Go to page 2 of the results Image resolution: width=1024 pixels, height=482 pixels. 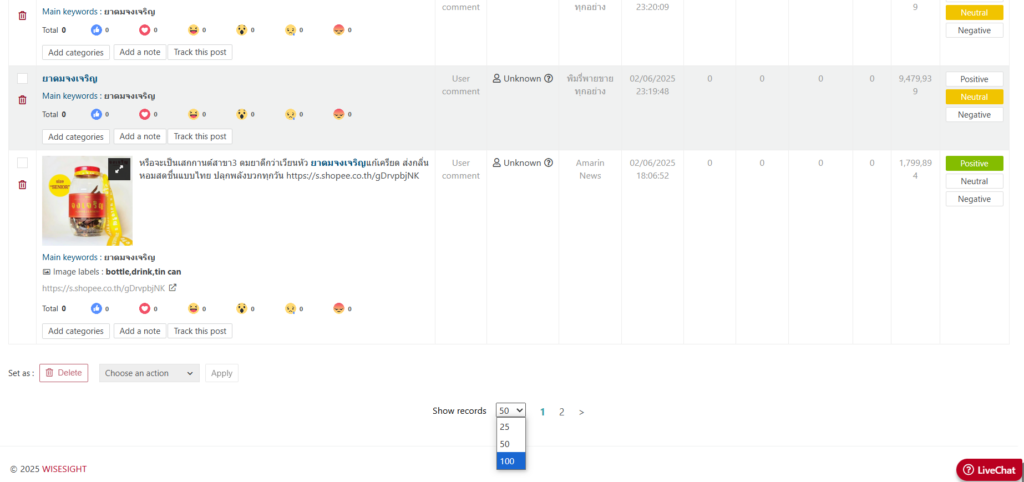(562, 411)
